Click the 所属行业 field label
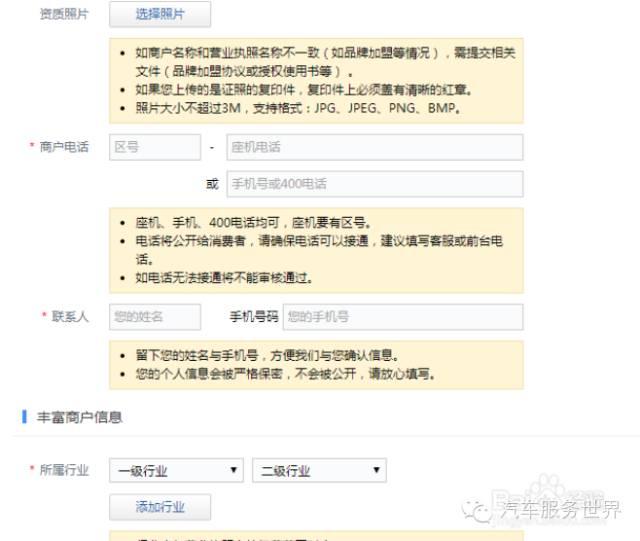Screen dimensions: 640x541 coord(64,470)
